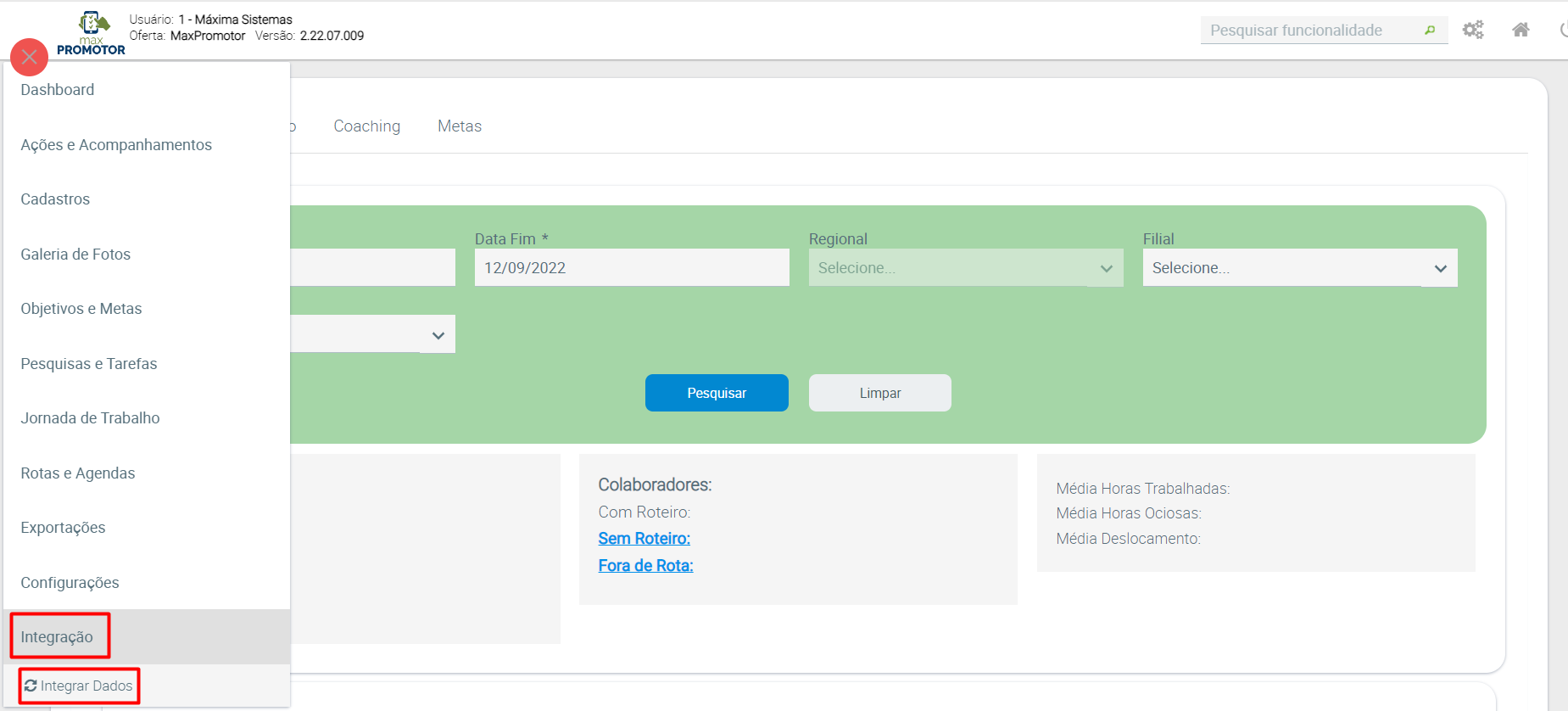The width and height of the screenshot is (1568, 711).
Task: Open Dashboard menu item
Action: (x=147, y=90)
